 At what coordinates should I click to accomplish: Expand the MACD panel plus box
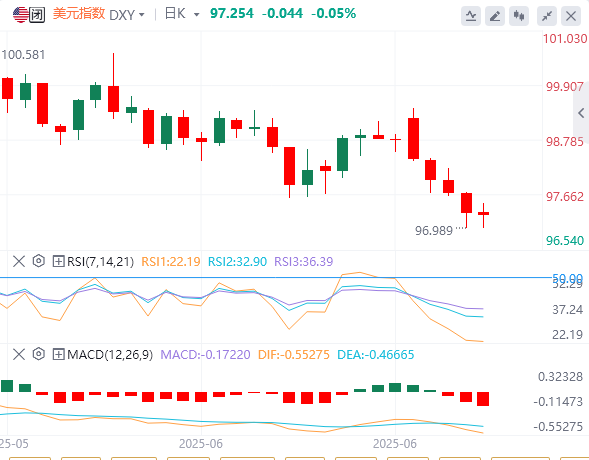coord(58,354)
